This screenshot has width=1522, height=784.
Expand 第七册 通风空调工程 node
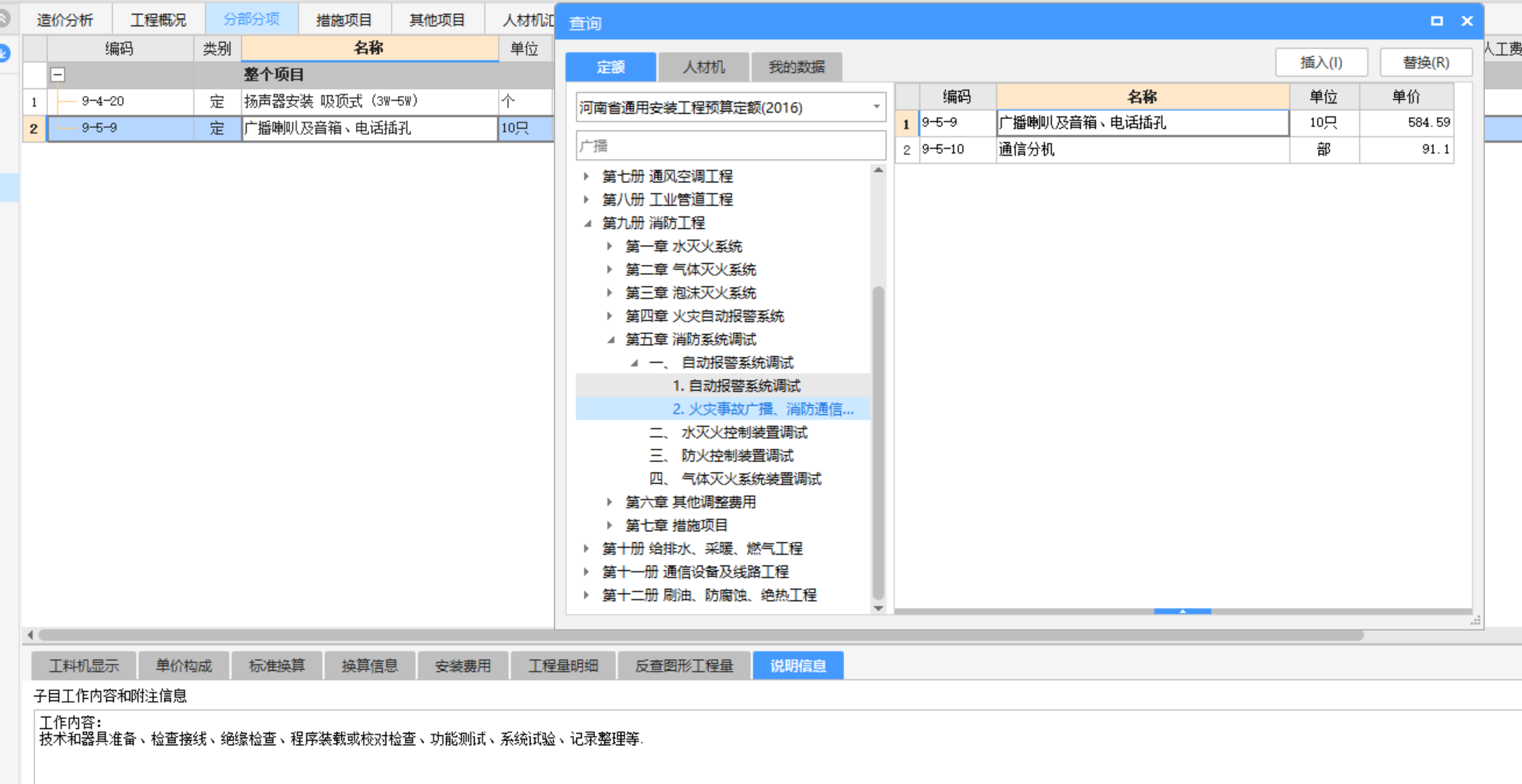pos(586,176)
